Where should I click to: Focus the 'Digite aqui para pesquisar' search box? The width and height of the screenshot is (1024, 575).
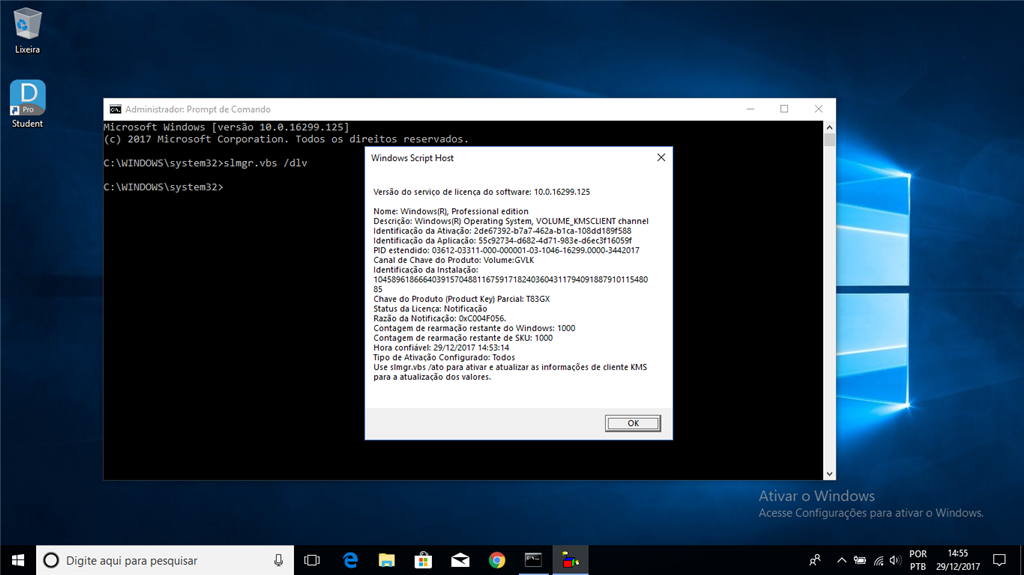pos(165,560)
